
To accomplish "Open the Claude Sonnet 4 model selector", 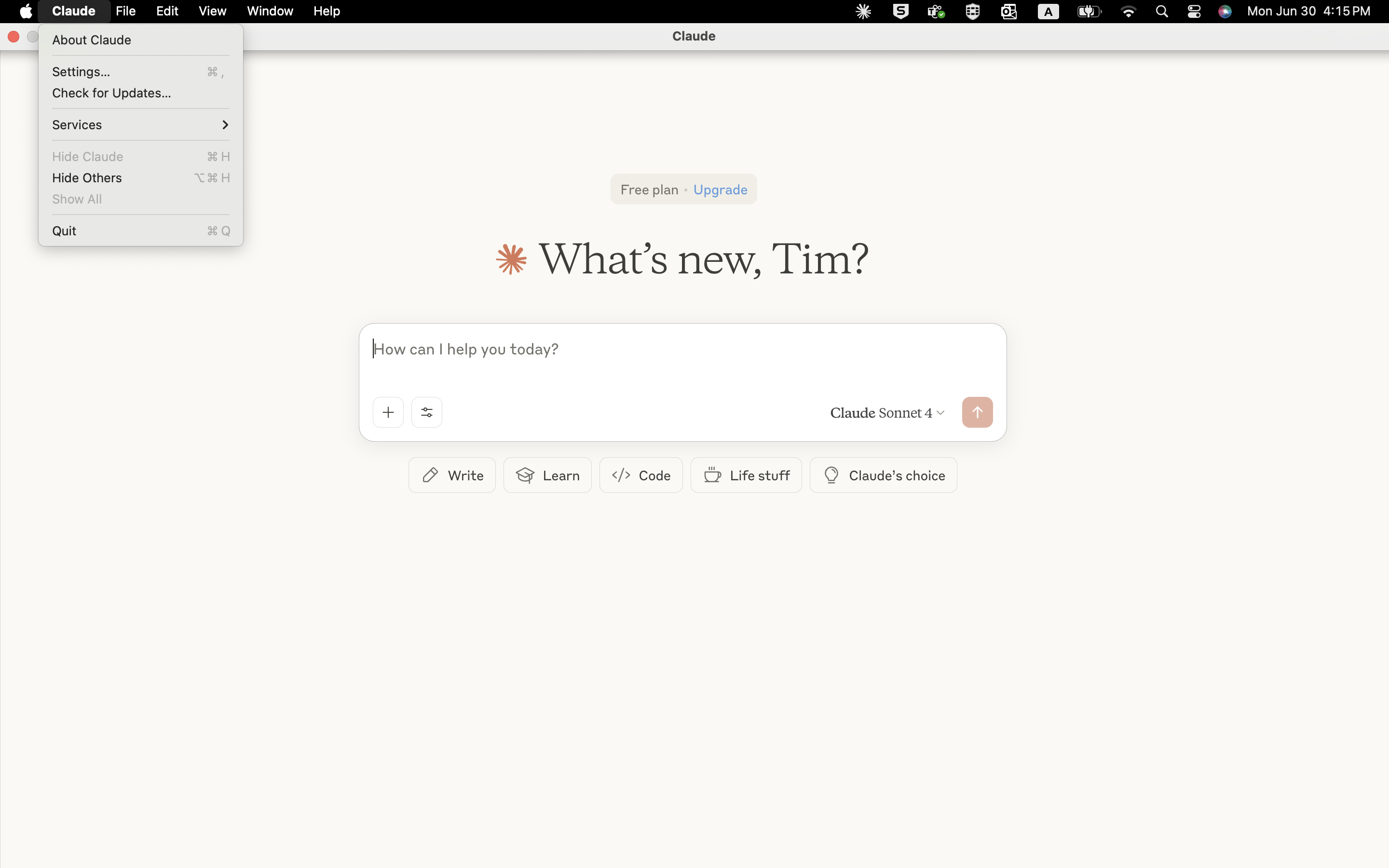I will [x=886, y=413].
